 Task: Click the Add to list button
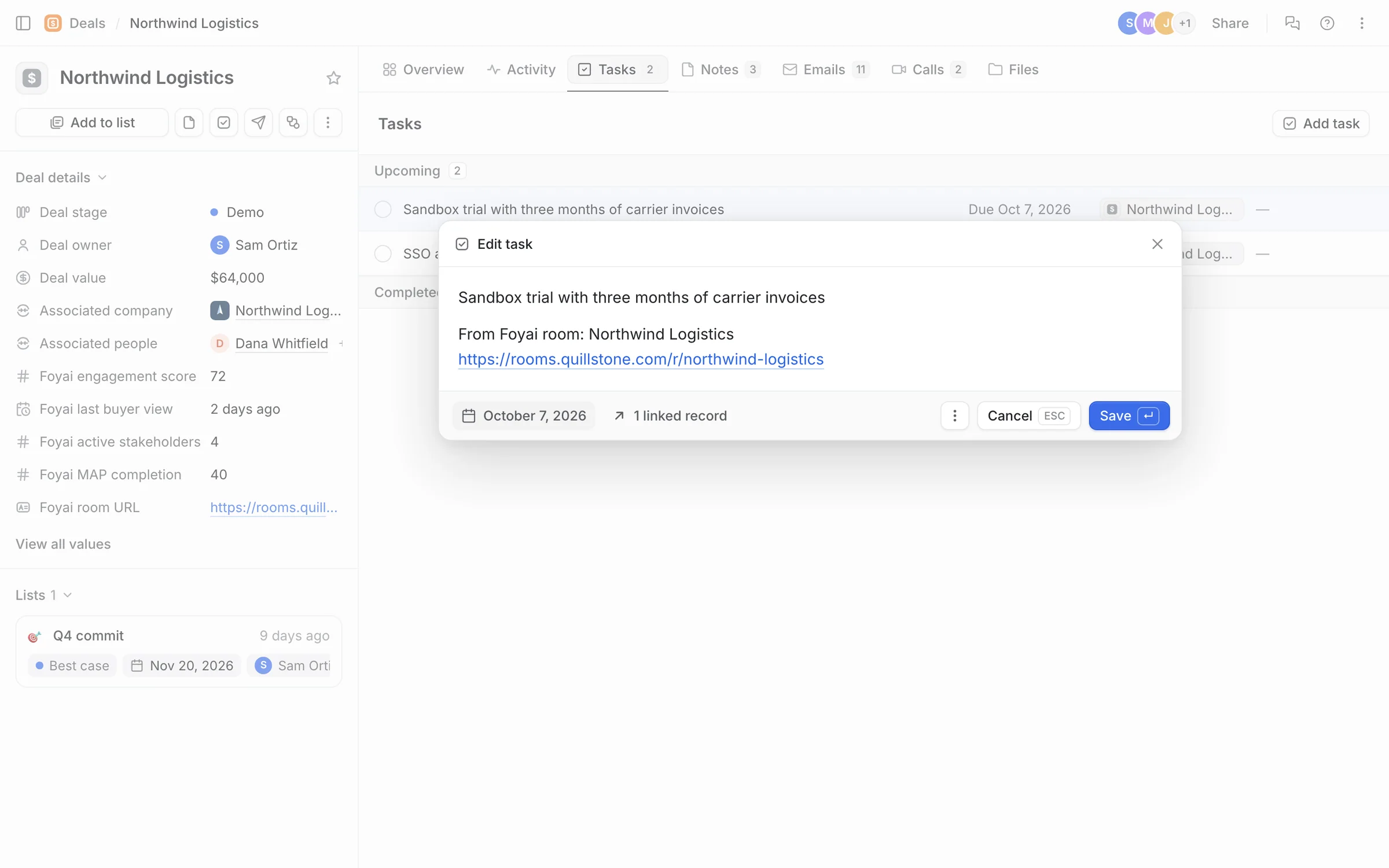[92, 123]
